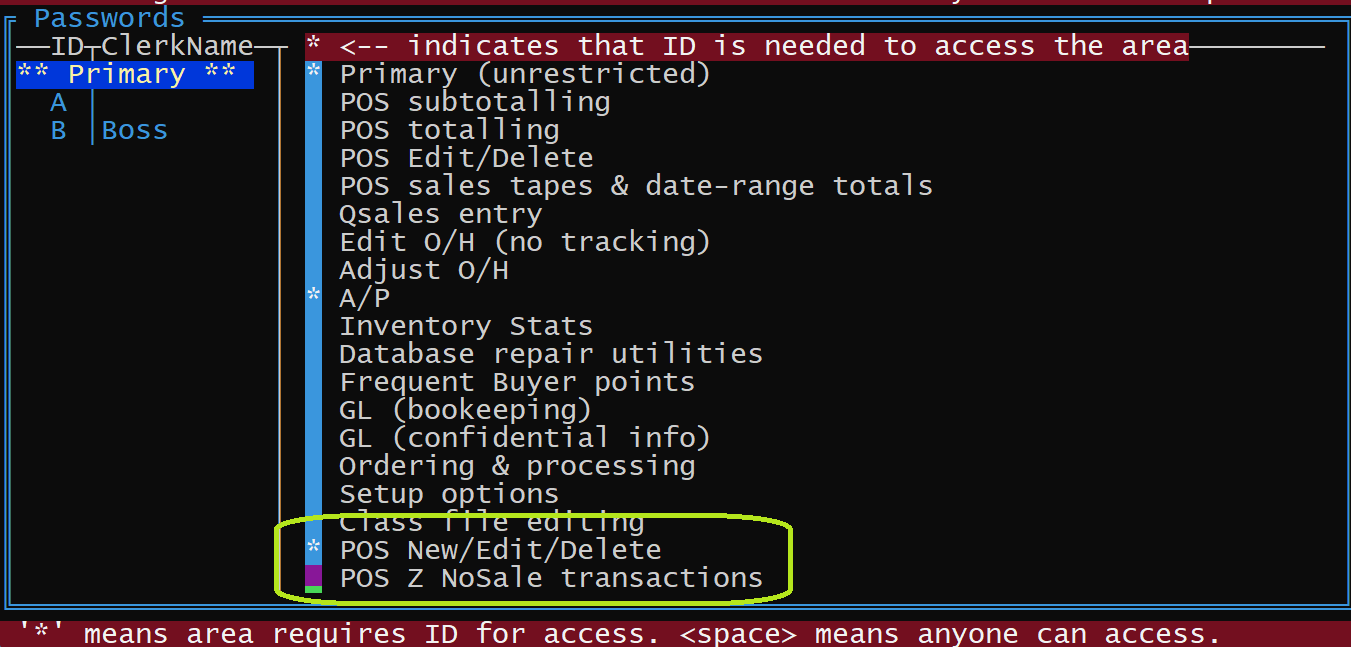This screenshot has width=1351, height=647.
Task: Select POS totalling area
Action: [x=449, y=131]
